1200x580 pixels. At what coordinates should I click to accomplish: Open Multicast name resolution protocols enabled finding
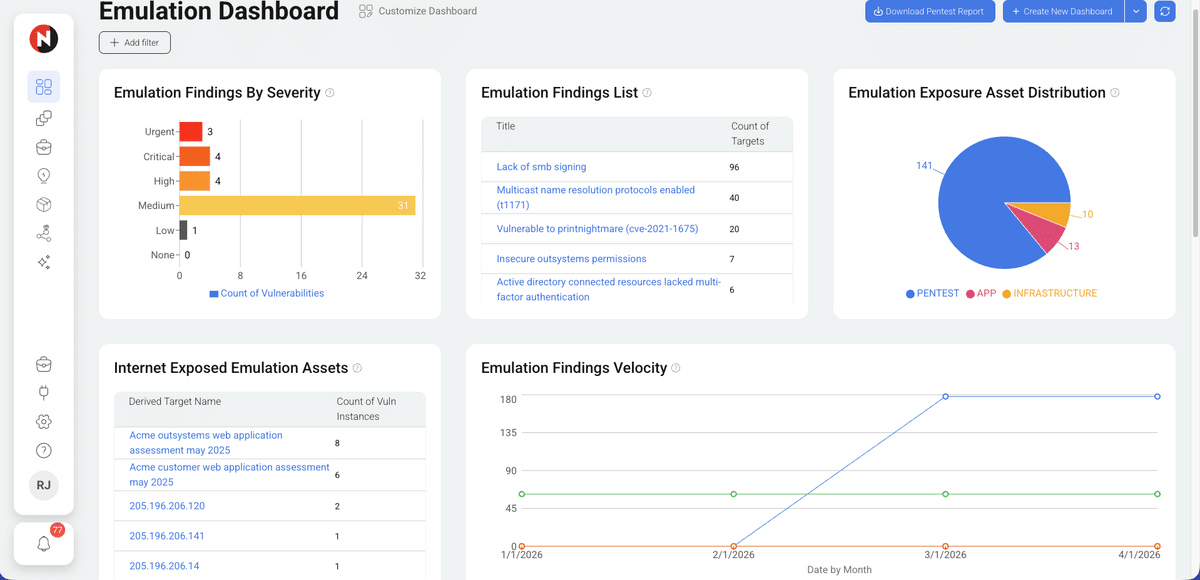click(x=596, y=197)
